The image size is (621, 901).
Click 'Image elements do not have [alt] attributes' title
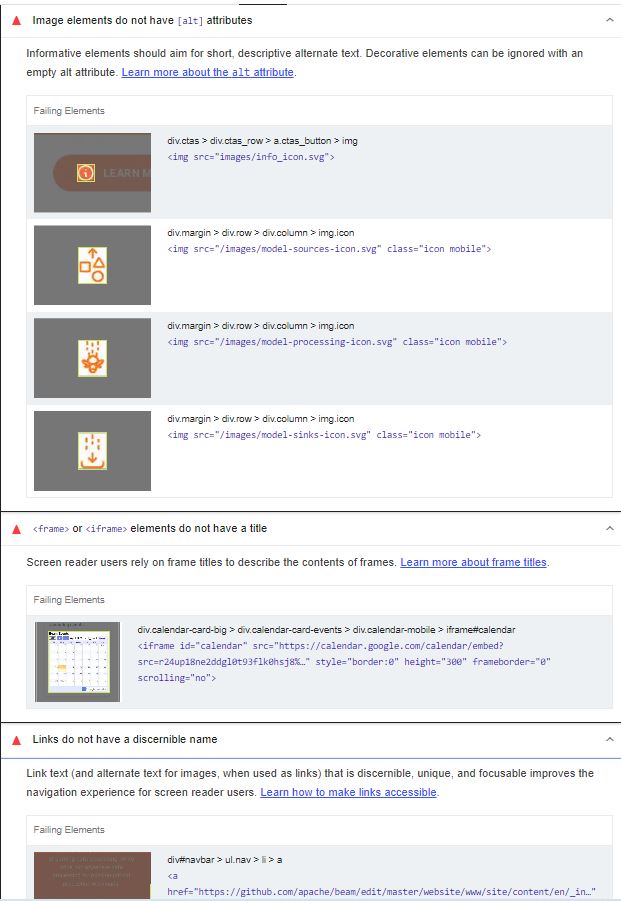pyautogui.click(x=142, y=20)
